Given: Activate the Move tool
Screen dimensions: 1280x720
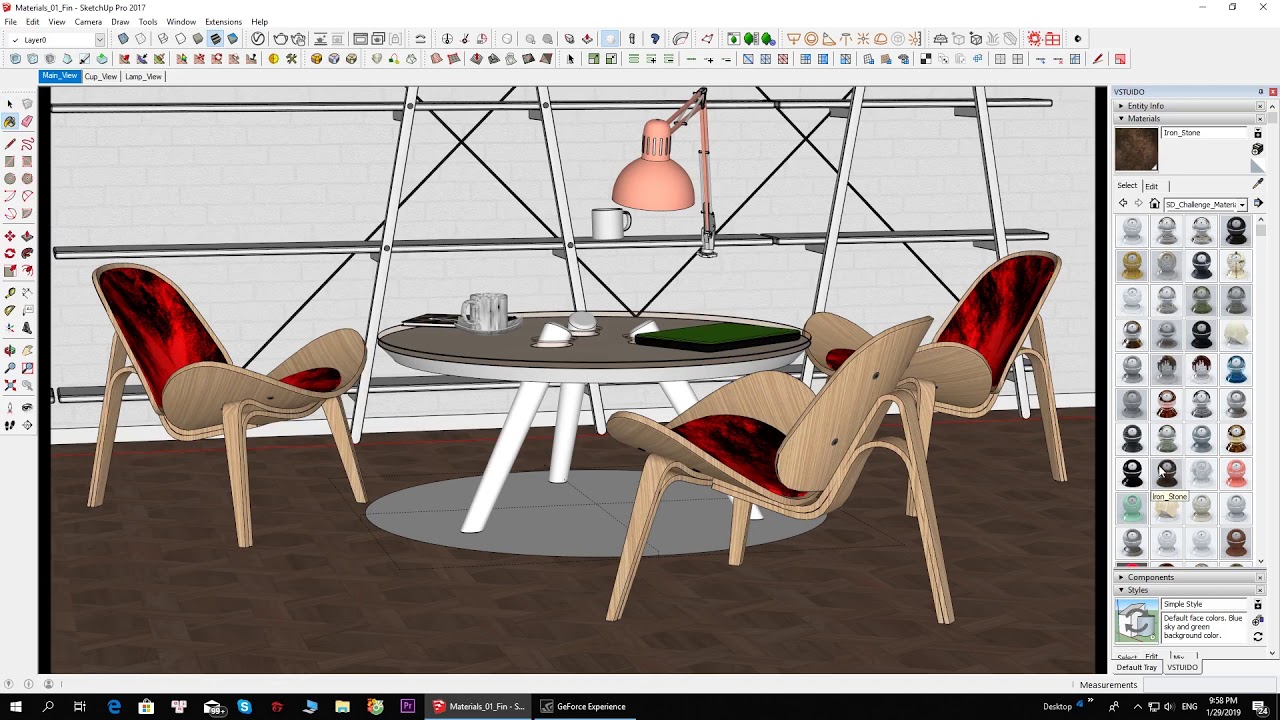Looking at the screenshot, I should [x=10, y=236].
